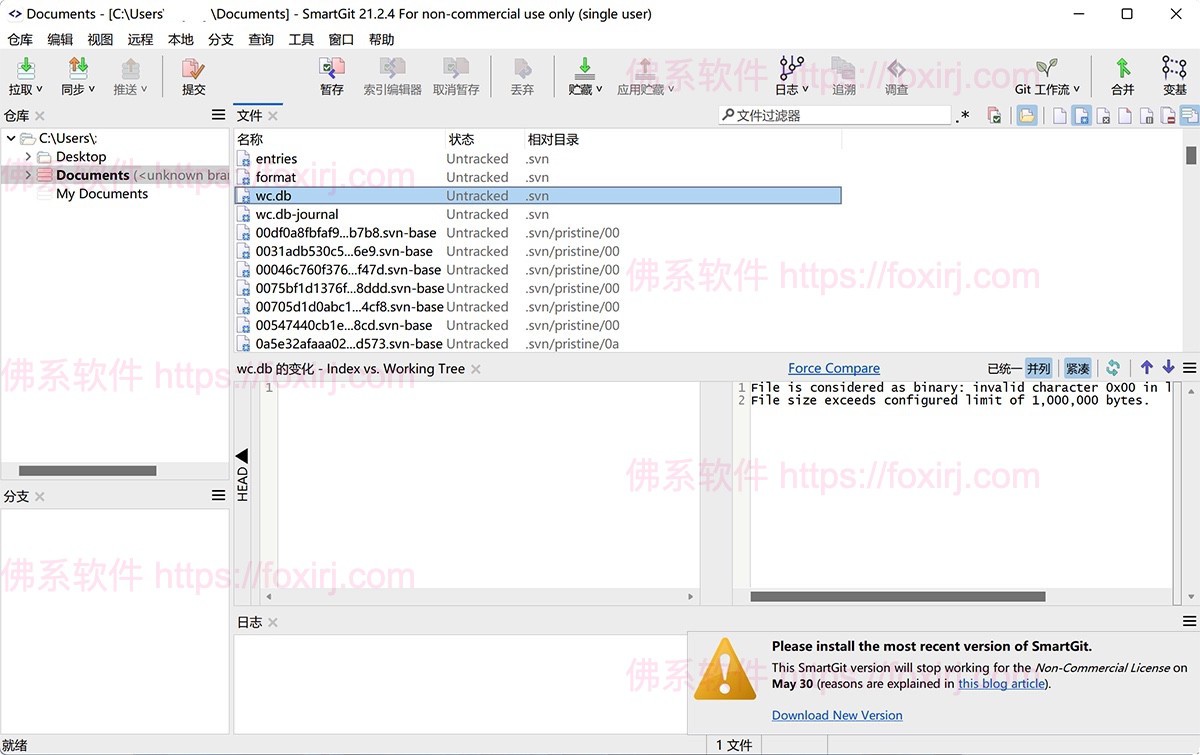Open the 分支 (Branch) menu

220,39
